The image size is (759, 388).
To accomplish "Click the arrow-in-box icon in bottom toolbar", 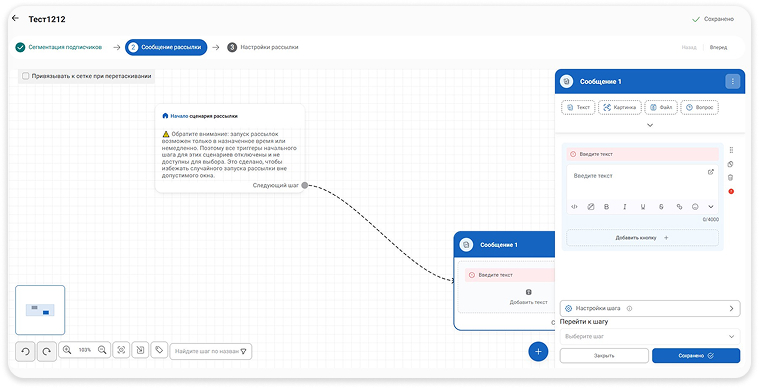I will click(140, 350).
